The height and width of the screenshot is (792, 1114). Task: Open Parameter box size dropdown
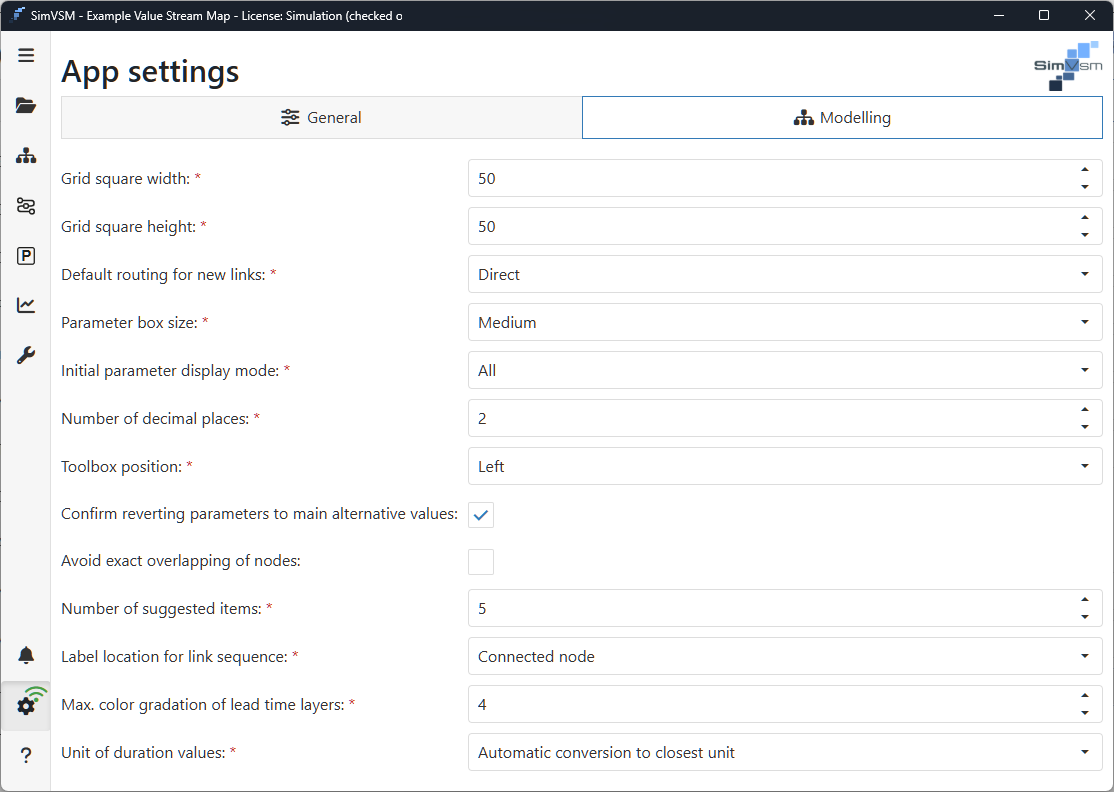pyautogui.click(x=785, y=322)
